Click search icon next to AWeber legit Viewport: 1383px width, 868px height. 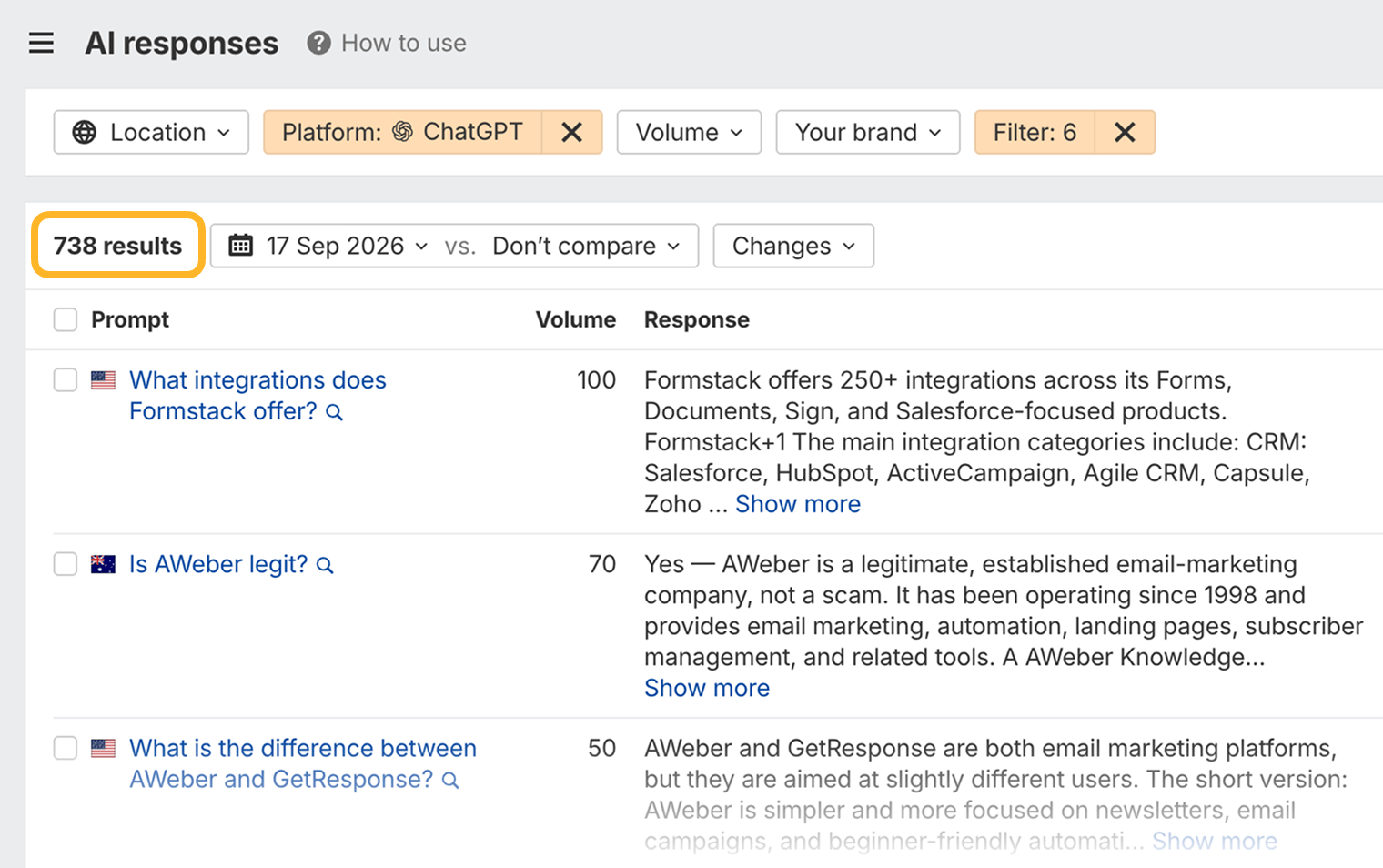pyautogui.click(x=325, y=565)
